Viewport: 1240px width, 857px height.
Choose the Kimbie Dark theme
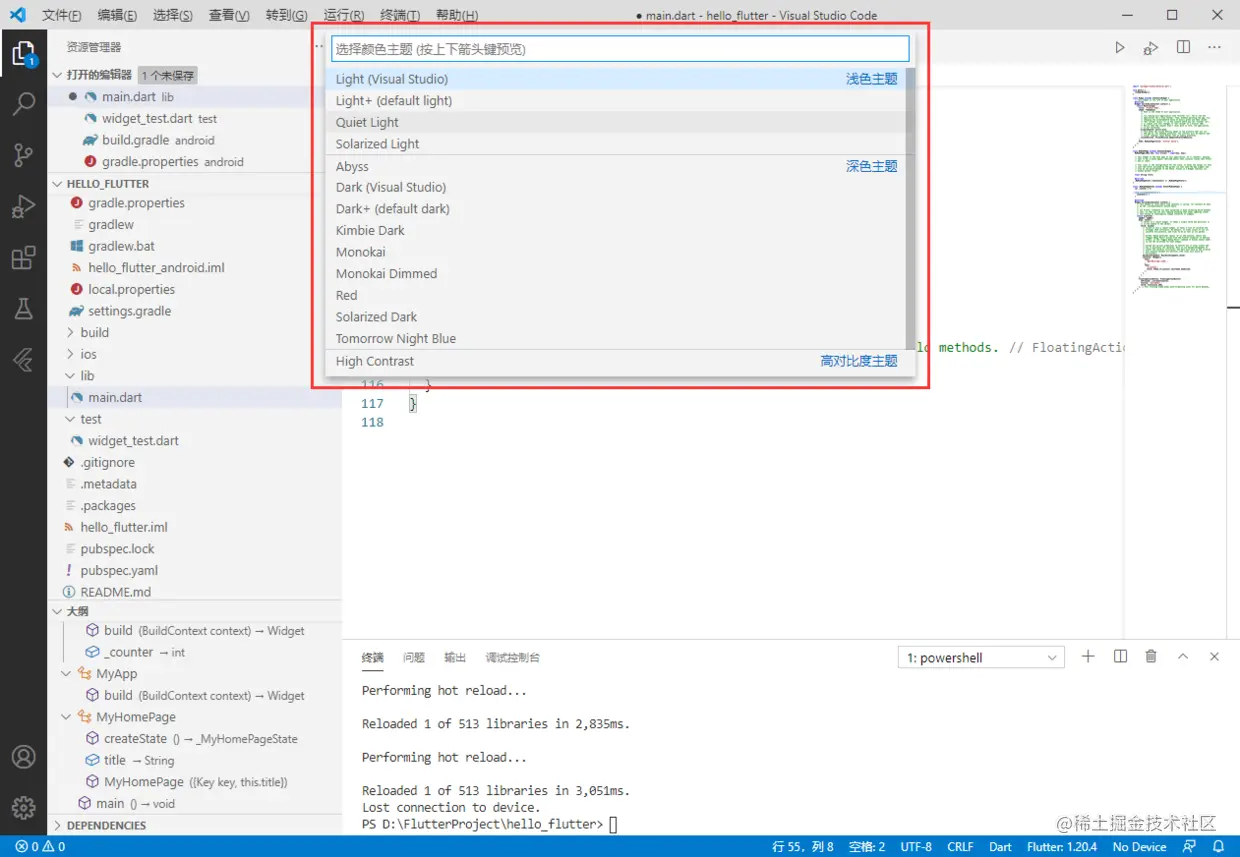pyautogui.click(x=616, y=231)
